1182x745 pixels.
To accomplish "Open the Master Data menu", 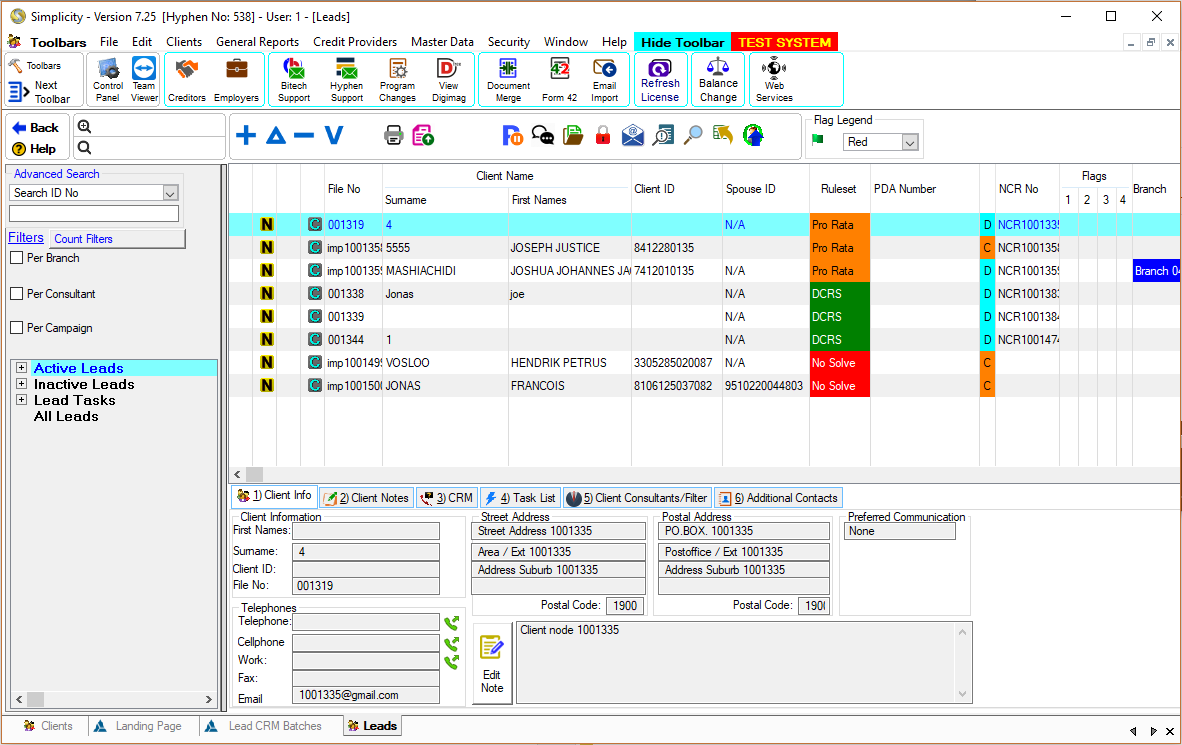I will tap(442, 42).
